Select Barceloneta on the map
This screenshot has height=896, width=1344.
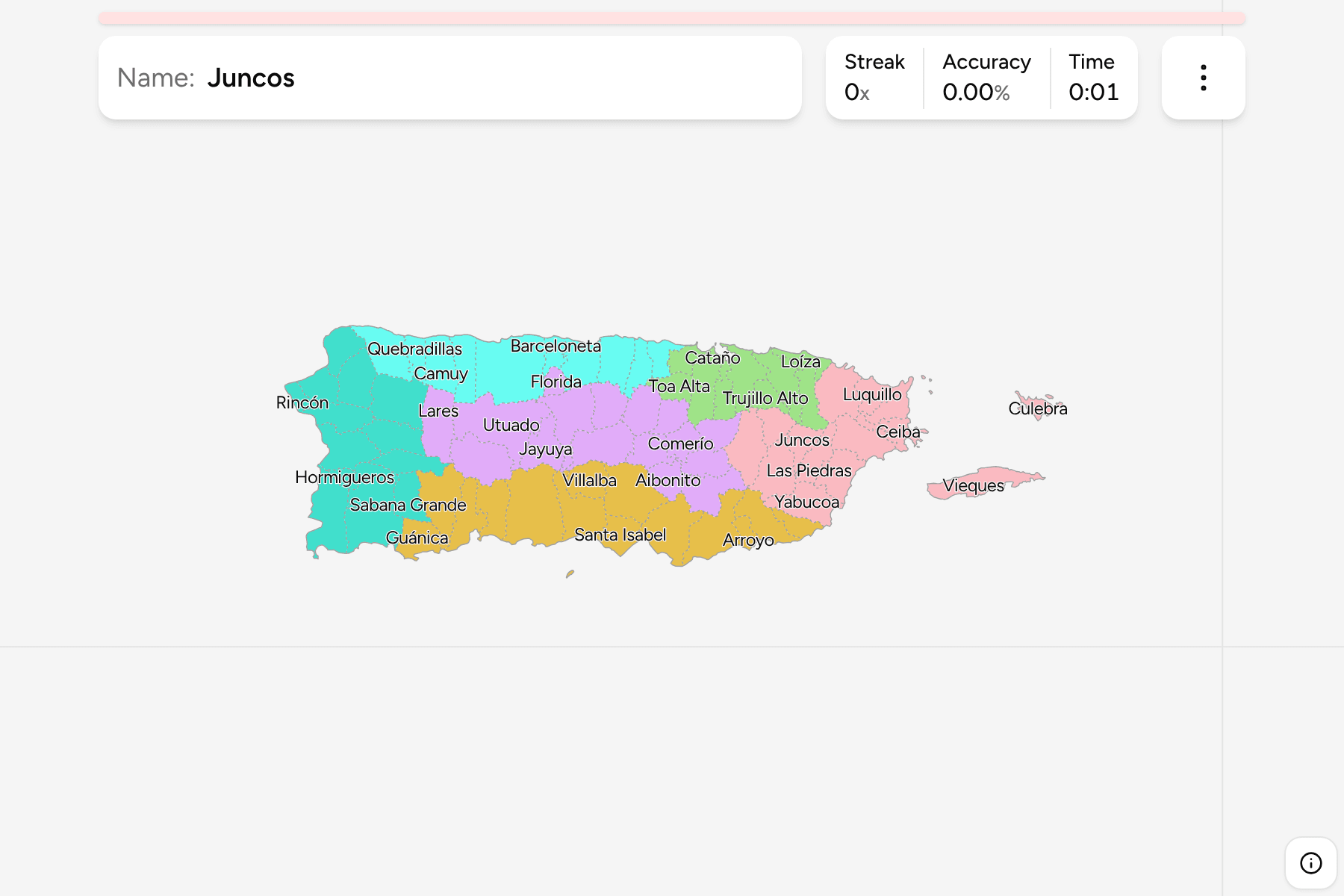point(556,346)
